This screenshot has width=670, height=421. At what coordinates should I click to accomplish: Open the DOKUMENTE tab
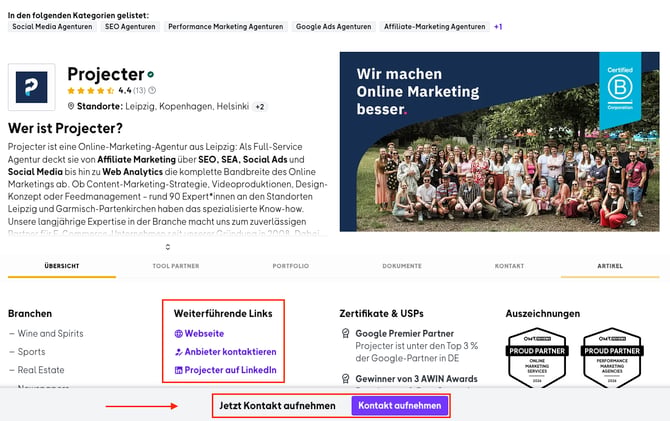402,266
